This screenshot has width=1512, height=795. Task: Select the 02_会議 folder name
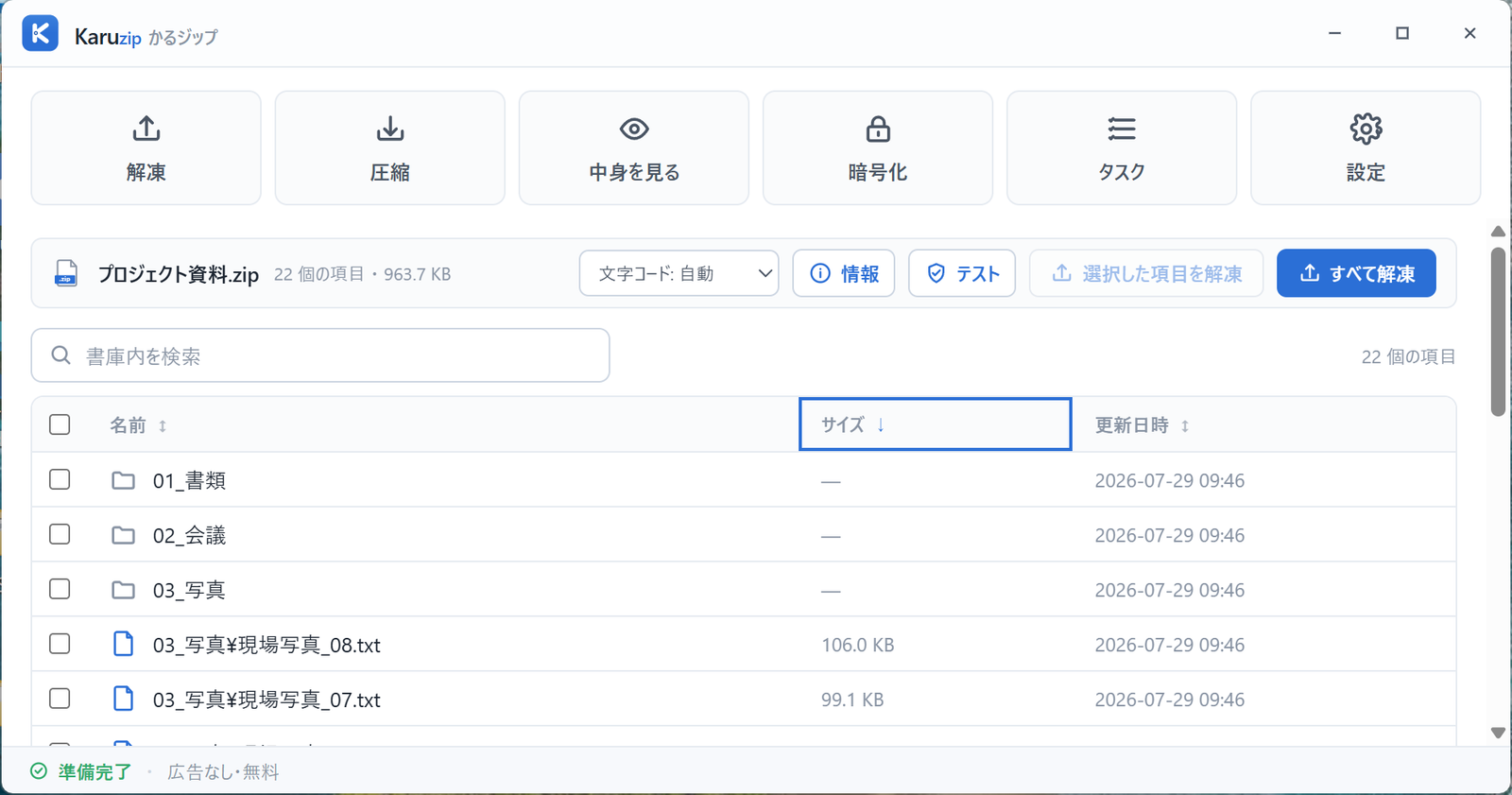point(189,535)
